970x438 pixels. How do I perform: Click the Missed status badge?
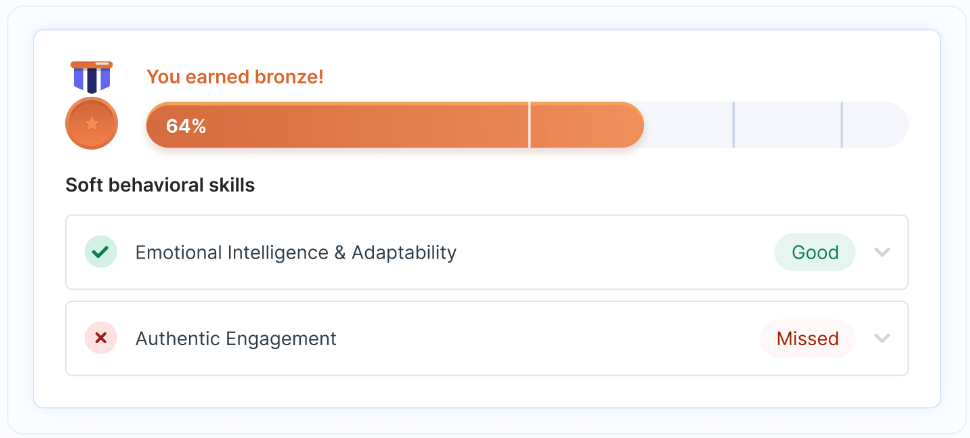click(807, 338)
